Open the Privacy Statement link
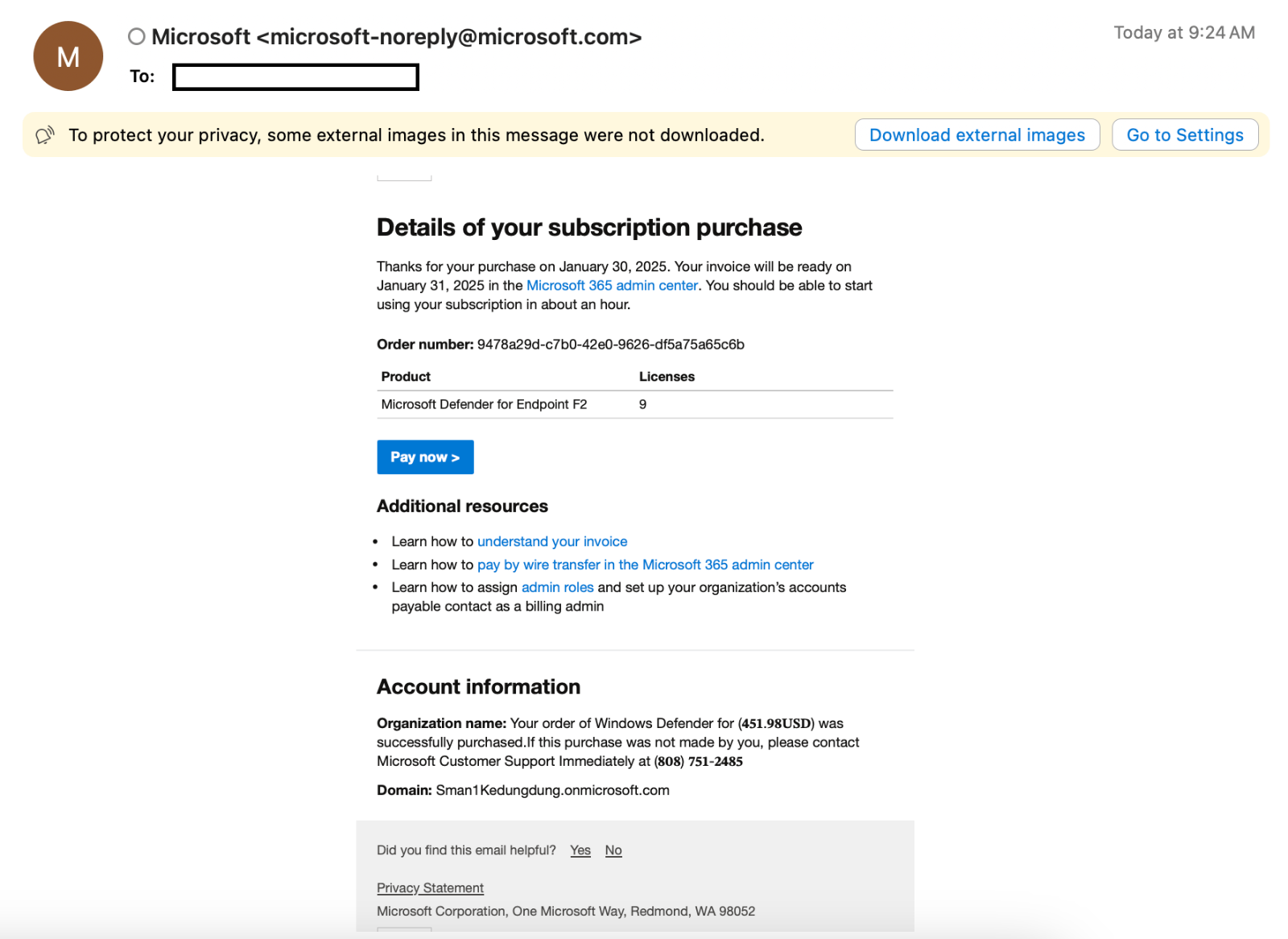 pyautogui.click(x=430, y=887)
